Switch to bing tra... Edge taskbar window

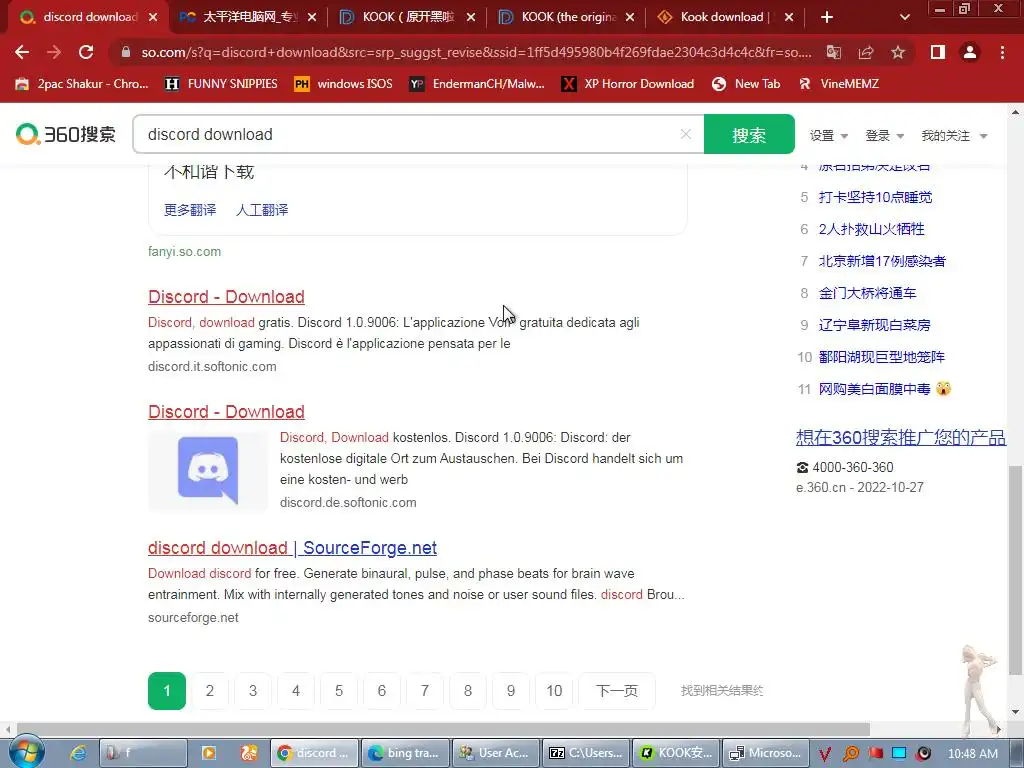[x=405, y=753]
